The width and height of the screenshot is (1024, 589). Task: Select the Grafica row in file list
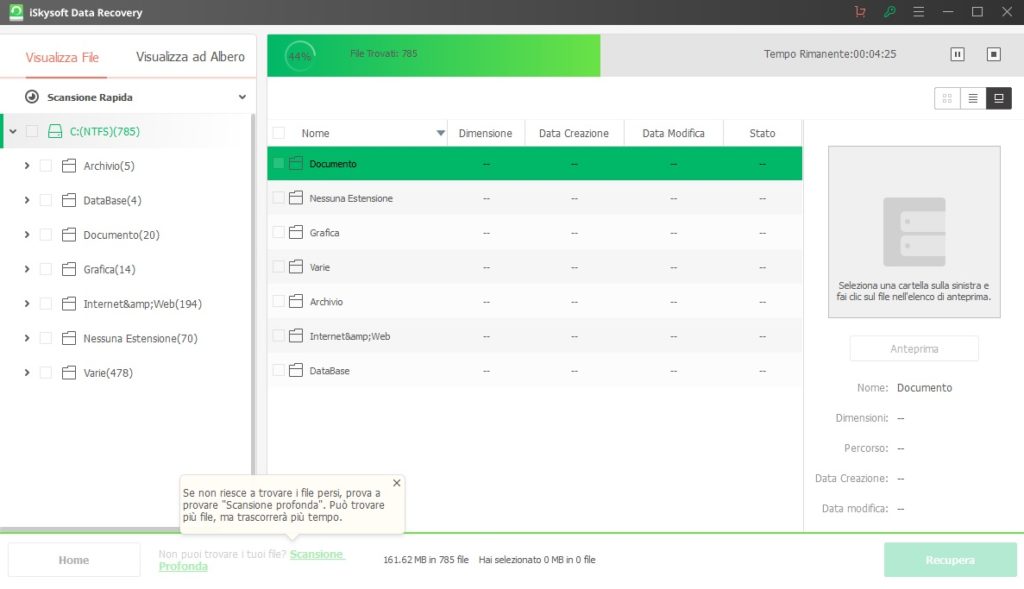tap(534, 232)
